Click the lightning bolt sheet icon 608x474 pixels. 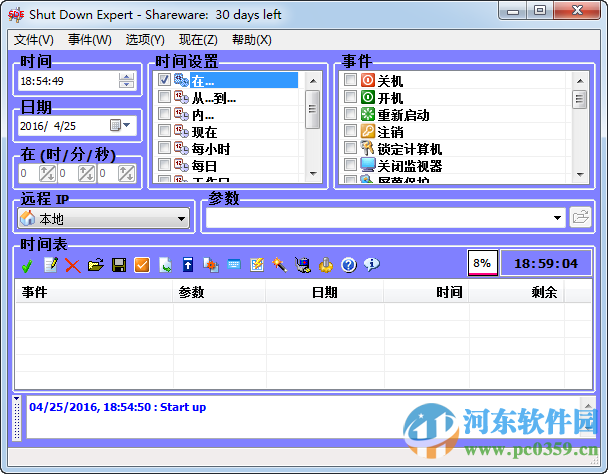click(257, 265)
